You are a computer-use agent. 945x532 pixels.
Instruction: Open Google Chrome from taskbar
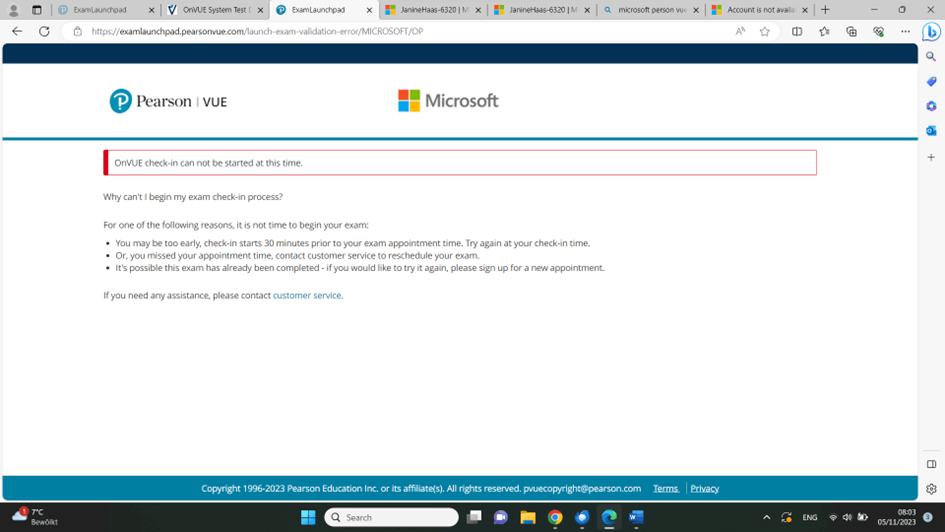(x=555, y=517)
